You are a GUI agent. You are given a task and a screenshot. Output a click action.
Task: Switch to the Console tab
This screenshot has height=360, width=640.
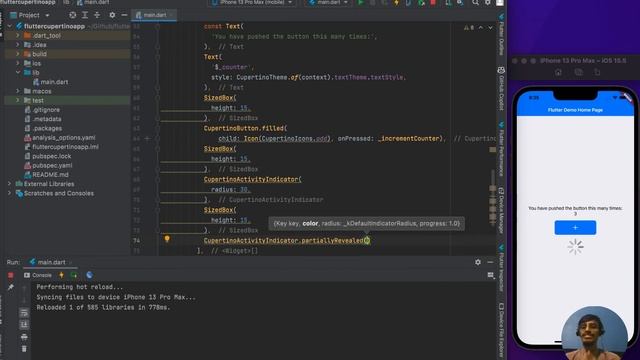38,275
